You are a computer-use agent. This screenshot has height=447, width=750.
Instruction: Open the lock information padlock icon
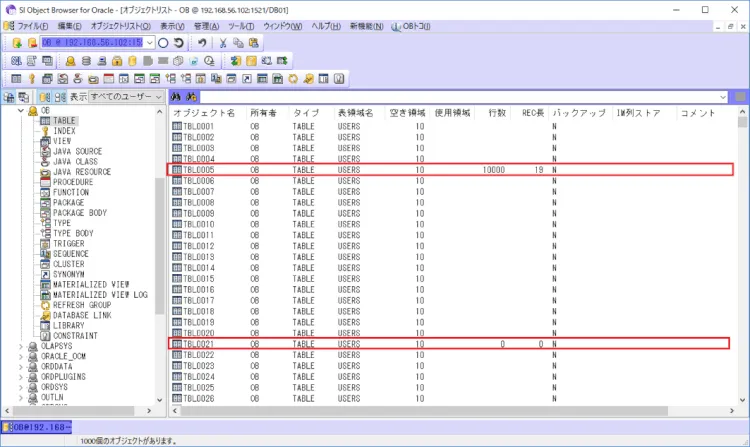pyautogui.click(x=117, y=61)
